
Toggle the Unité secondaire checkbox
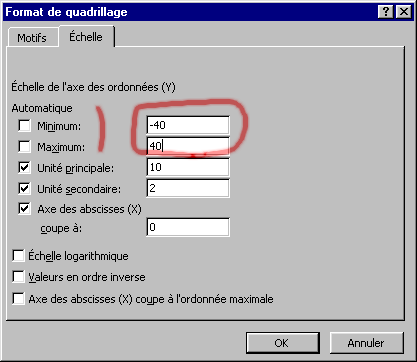24,188
